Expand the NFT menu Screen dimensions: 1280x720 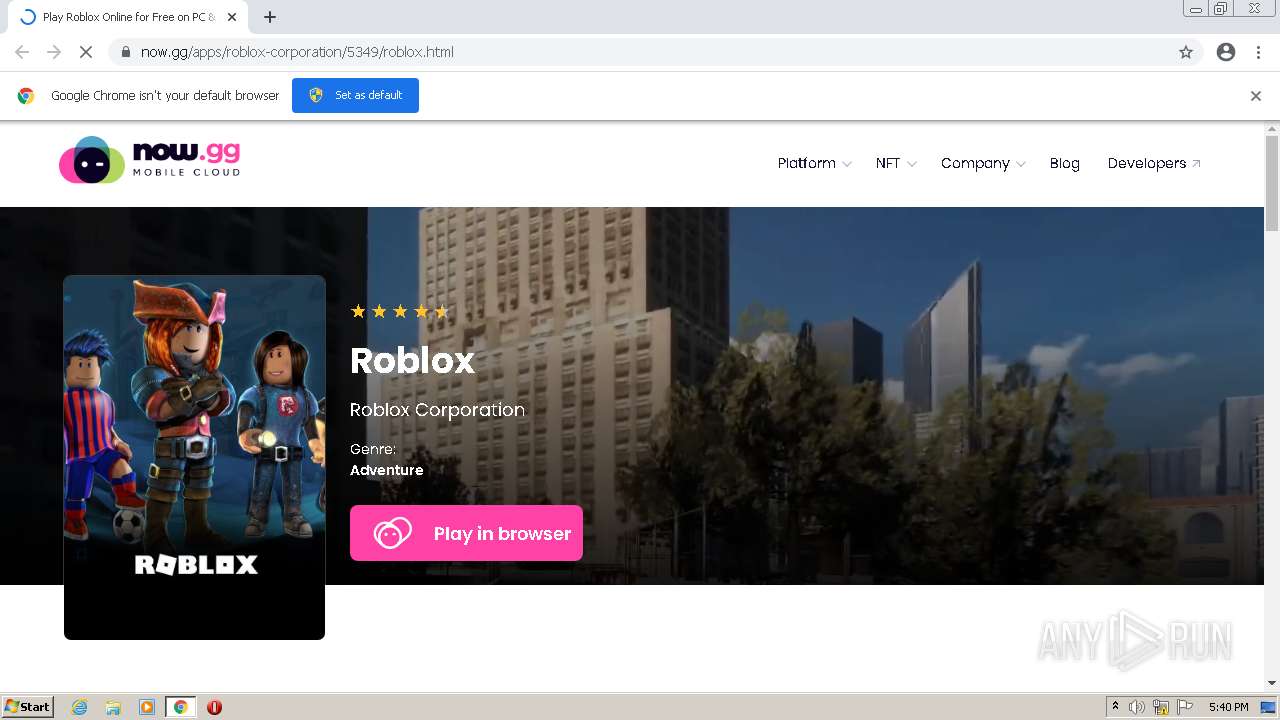(896, 163)
